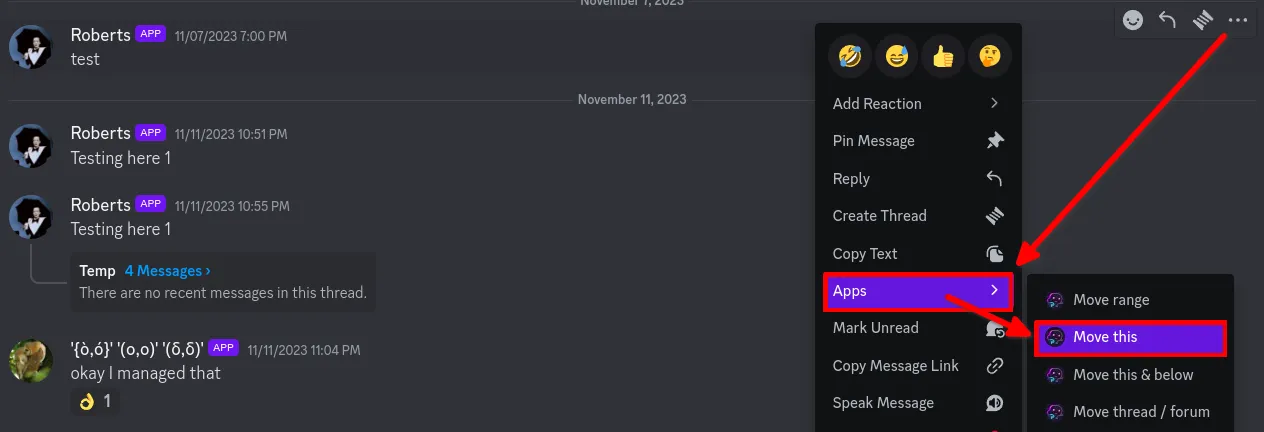This screenshot has height=432, width=1264.
Task: Expand the Add Reaction submenu
Action: (x=918, y=104)
